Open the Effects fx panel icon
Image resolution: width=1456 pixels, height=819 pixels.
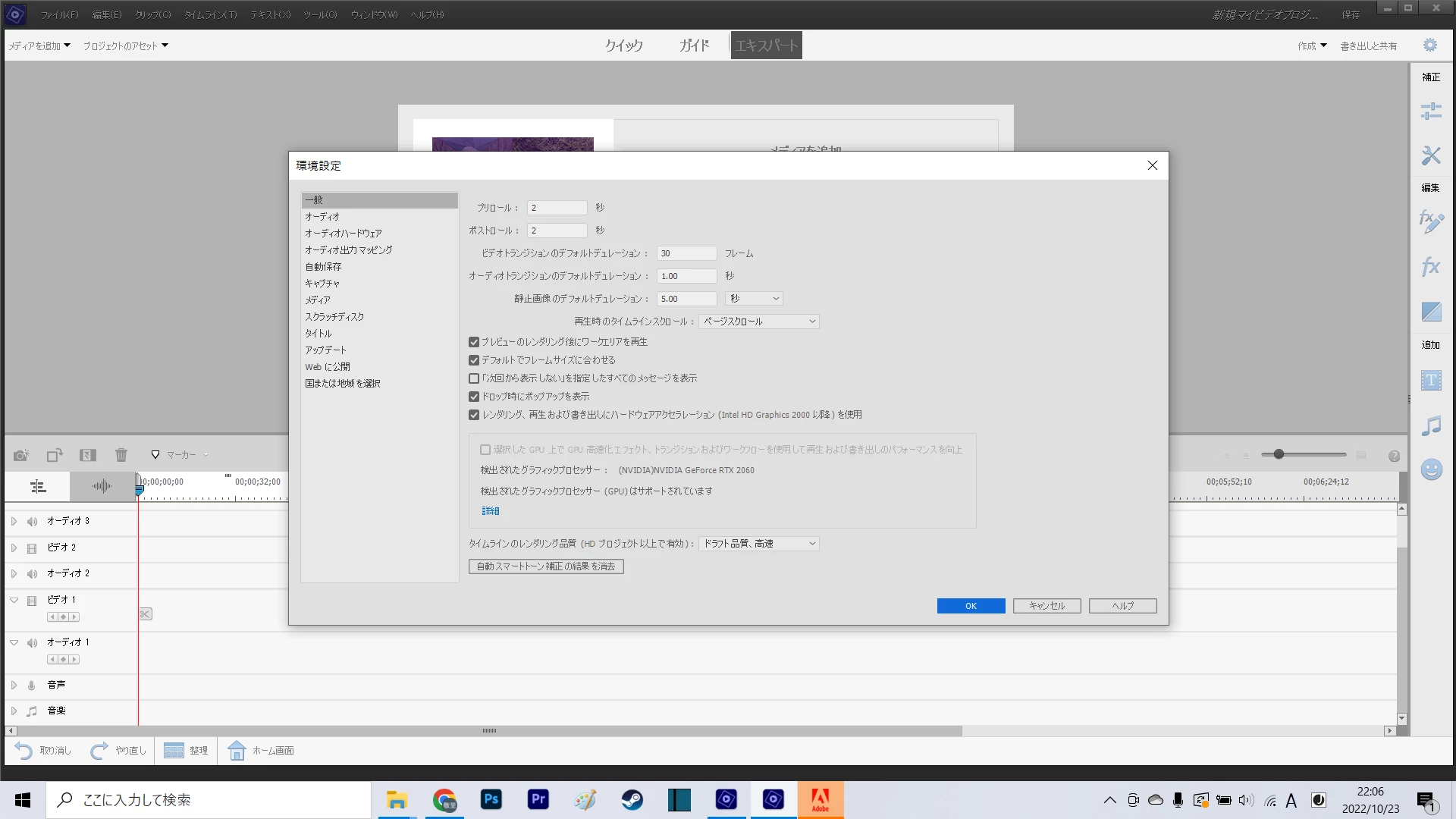click(x=1431, y=267)
